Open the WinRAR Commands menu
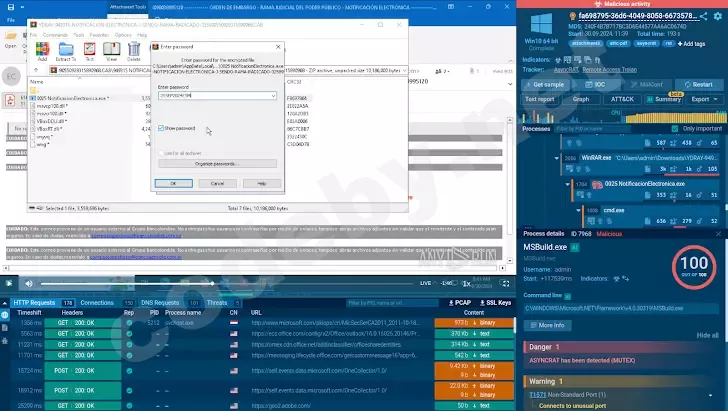 tap(55, 35)
